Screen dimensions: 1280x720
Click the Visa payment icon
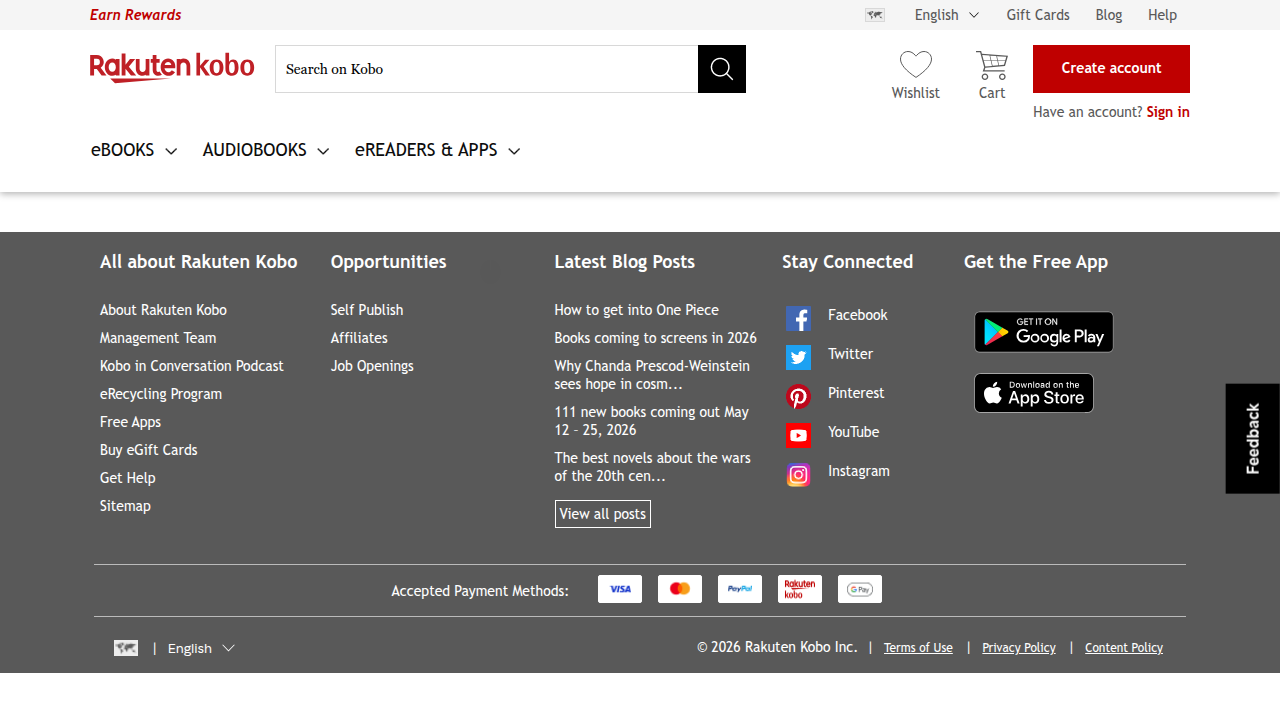(x=620, y=589)
